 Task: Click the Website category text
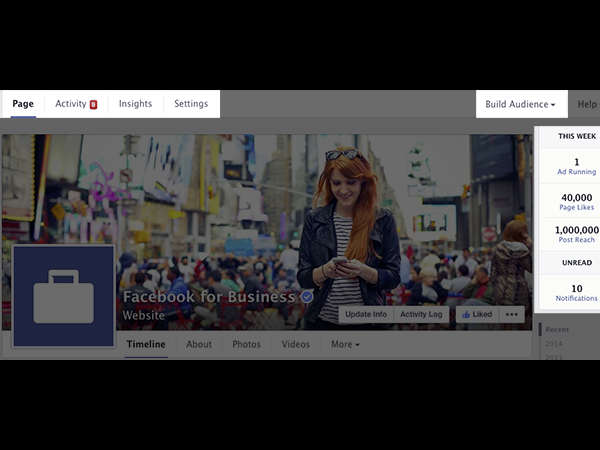pos(144,316)
